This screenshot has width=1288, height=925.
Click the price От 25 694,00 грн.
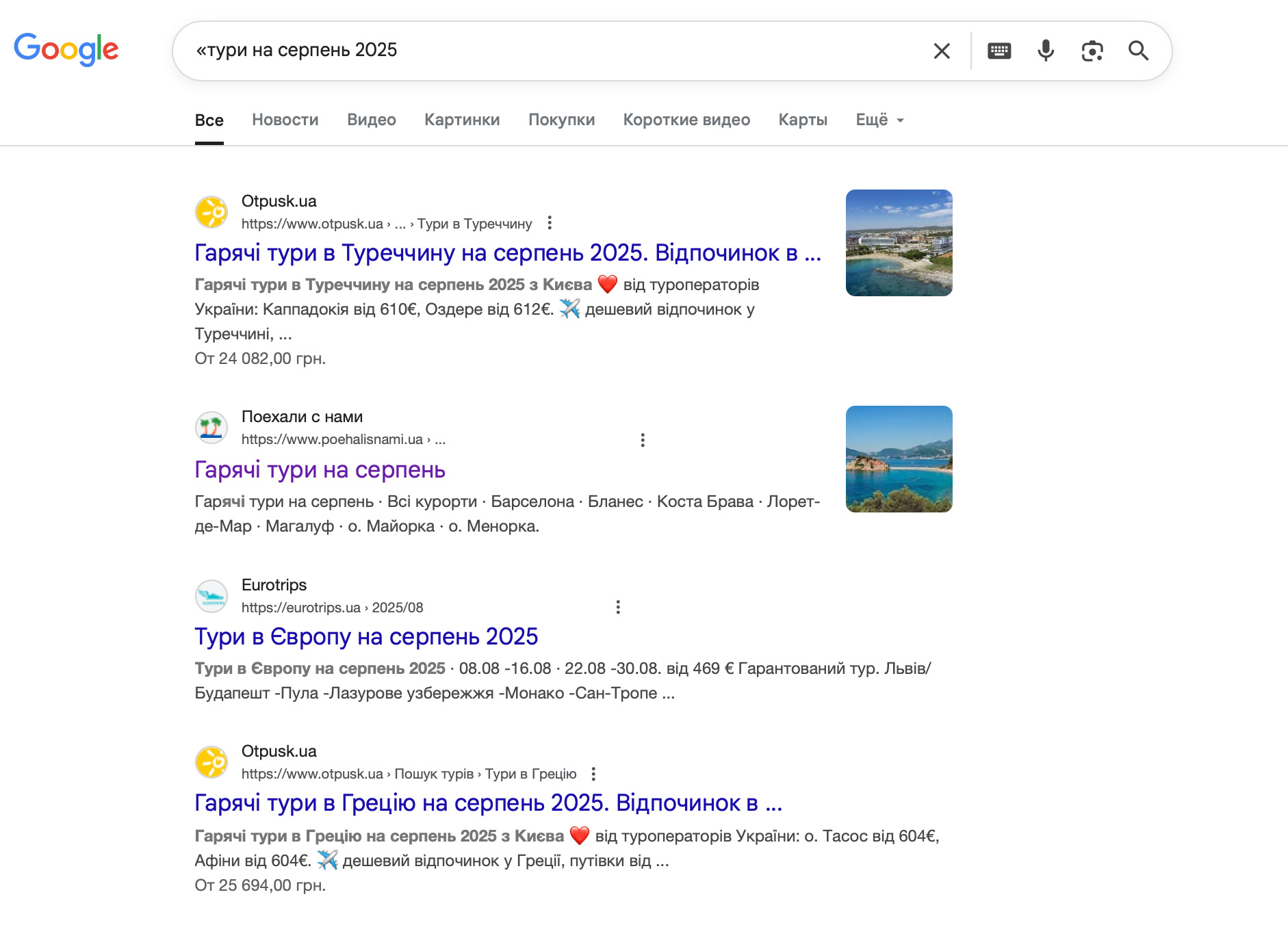tap(260, 885)
